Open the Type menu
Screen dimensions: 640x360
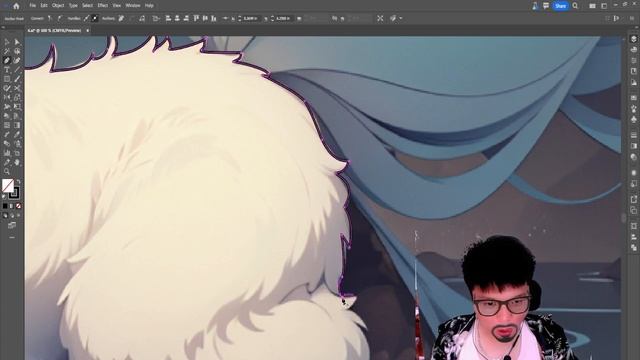click(73, 6)
